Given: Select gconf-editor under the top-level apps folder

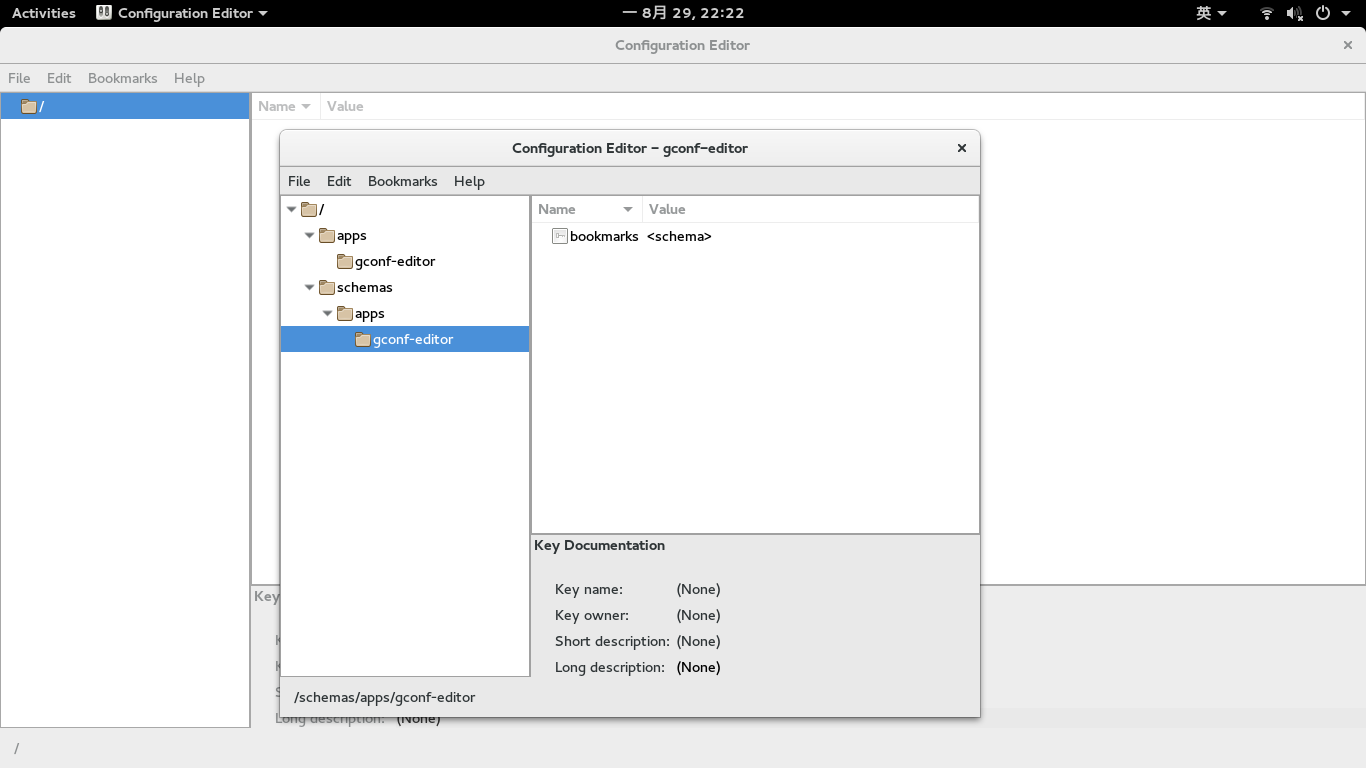Looking at the screenshot, I should [x=395, y=262].
